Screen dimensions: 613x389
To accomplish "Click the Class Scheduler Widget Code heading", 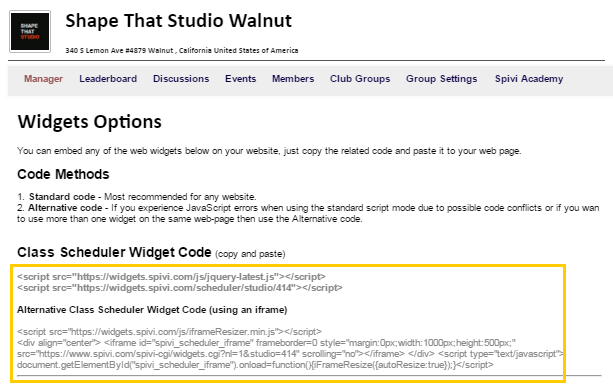I will 114,253.
